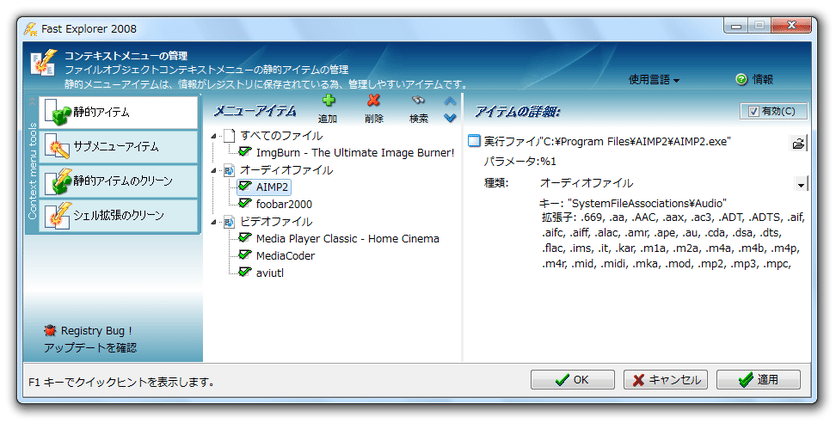This screenshot has height=423, width=836.
Task: Select the ビデオファイル category label
Action: (276, 221)
